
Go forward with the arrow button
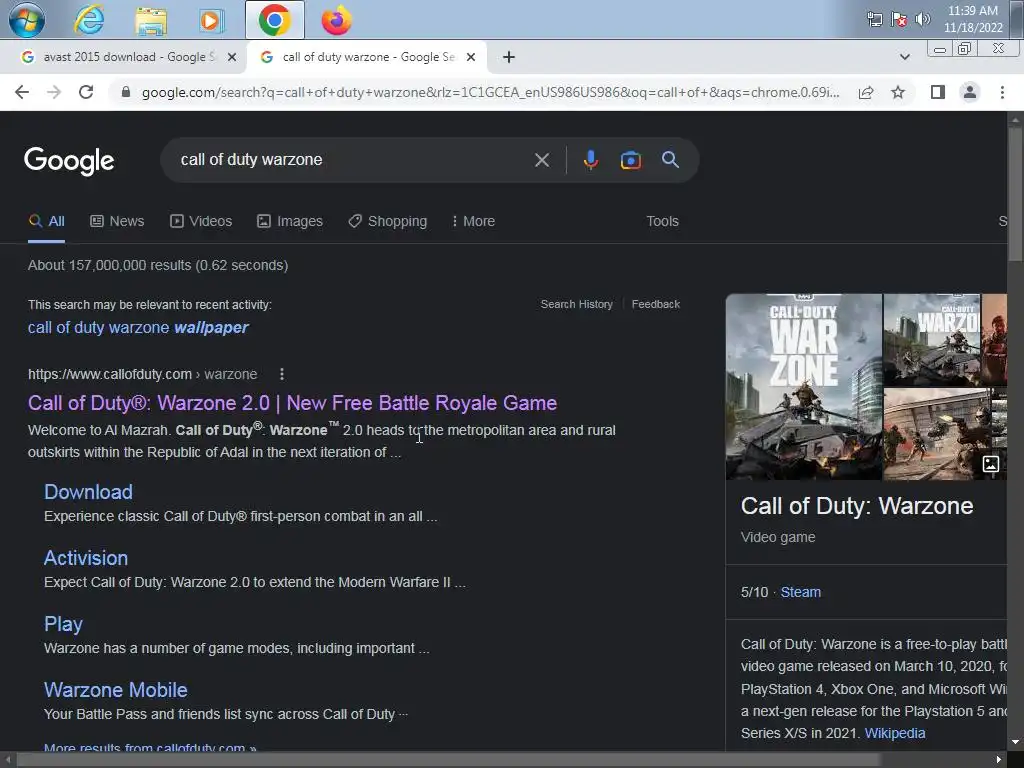tap(54, 92)
